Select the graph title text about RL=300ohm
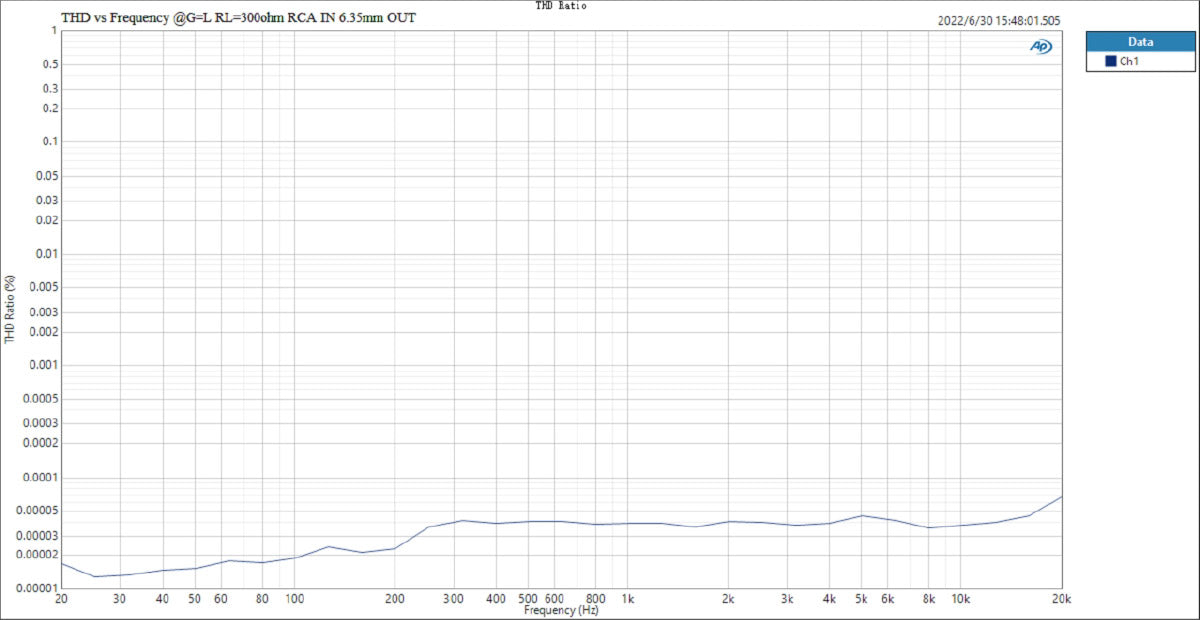 (x=239, y=17)
